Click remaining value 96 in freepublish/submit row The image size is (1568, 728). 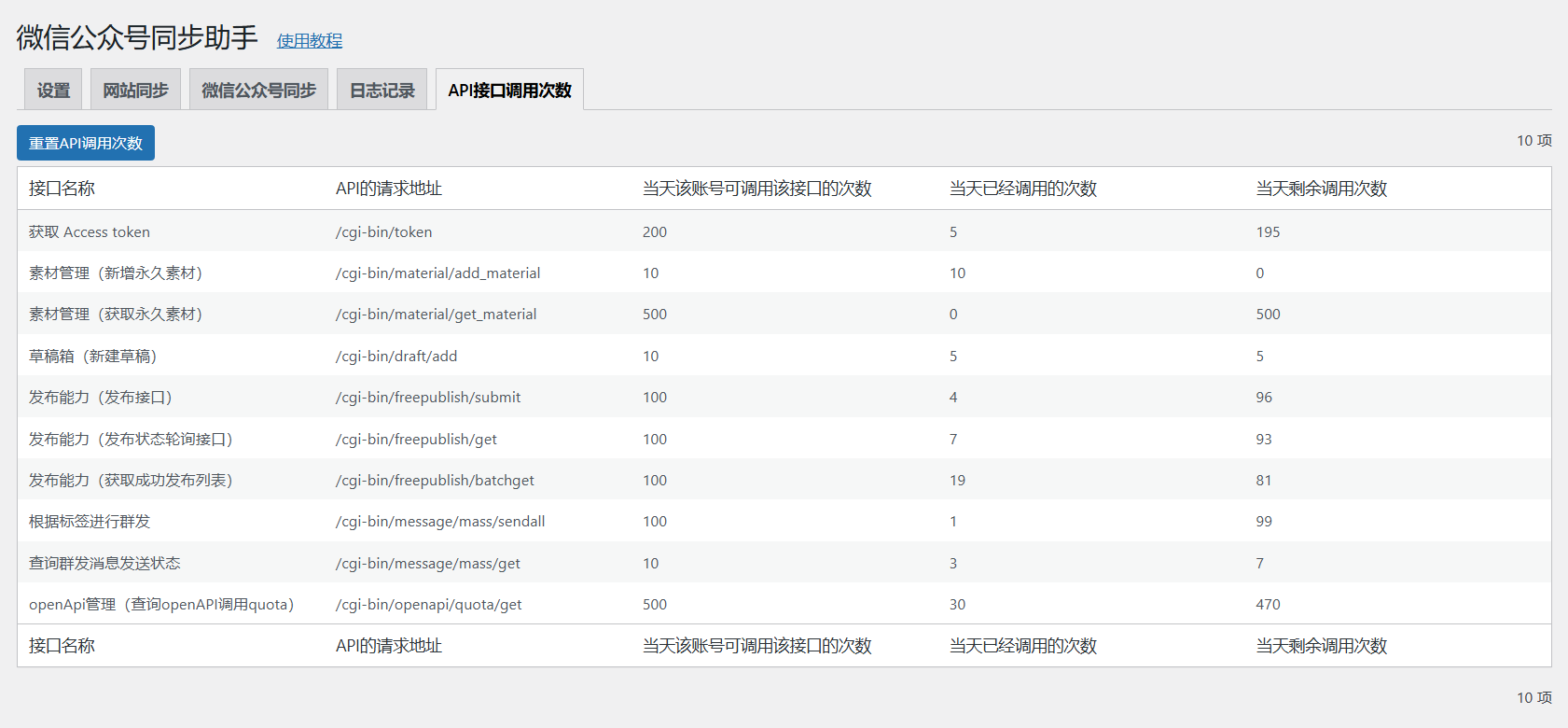[1264, 397]
